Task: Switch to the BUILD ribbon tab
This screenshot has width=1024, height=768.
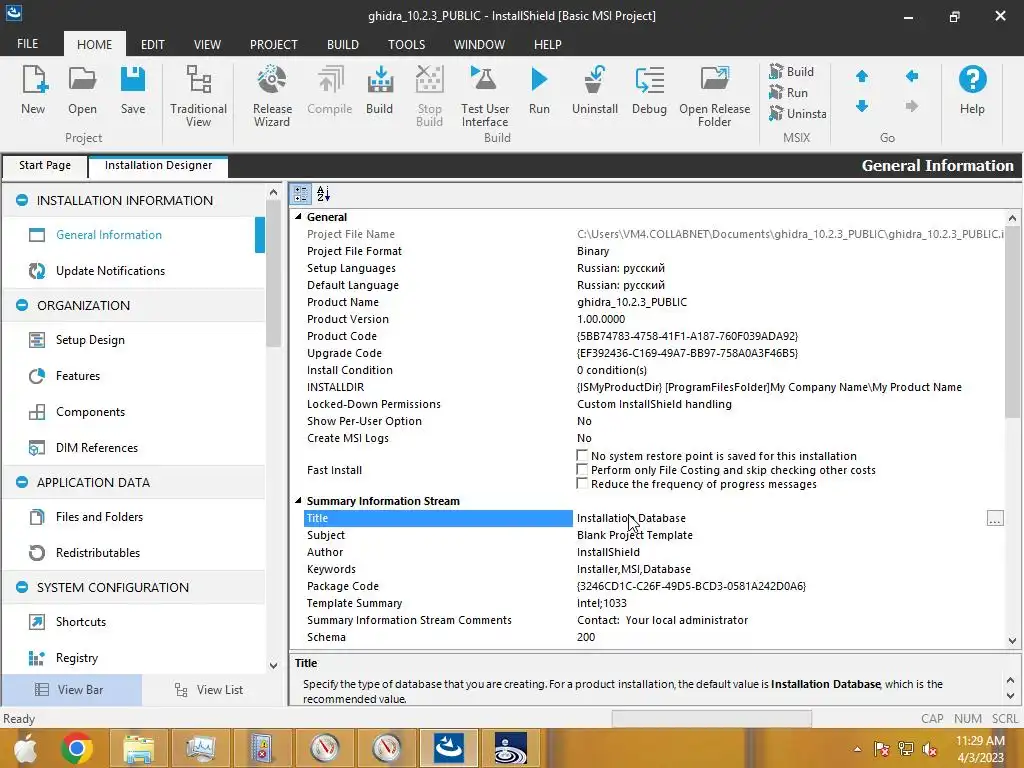Action: click(x=343, y=44)
